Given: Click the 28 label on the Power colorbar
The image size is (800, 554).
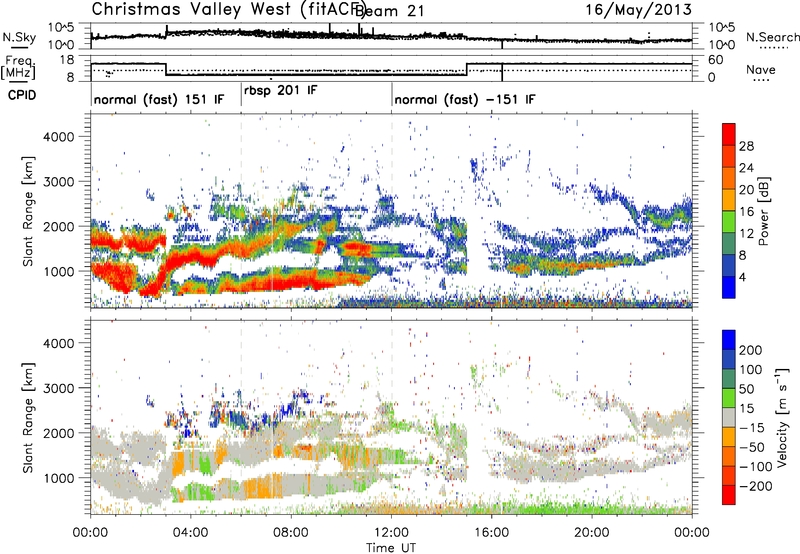Looking at the screenshot, I should coord(746,146).
